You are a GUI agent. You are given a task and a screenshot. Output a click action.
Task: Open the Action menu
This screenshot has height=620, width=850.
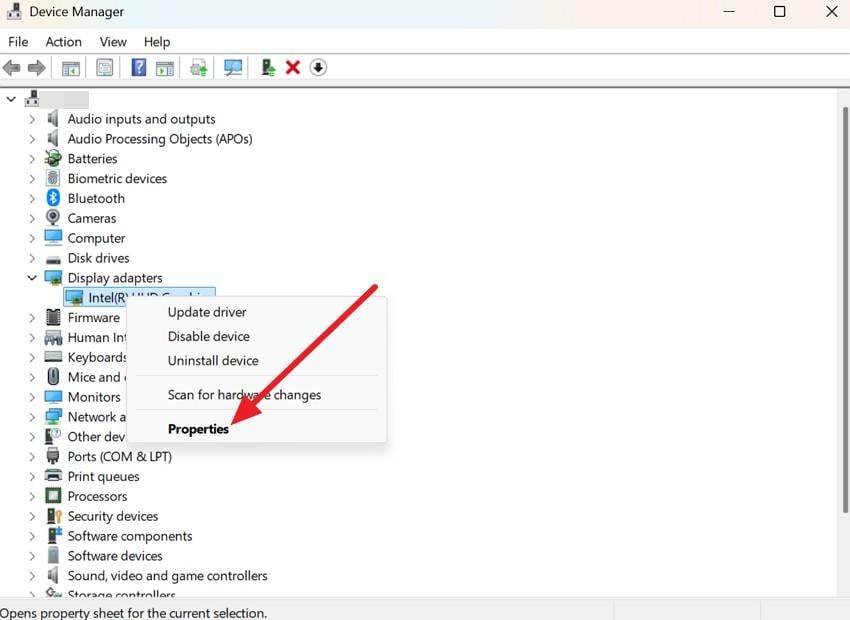(x=63, y=42)
